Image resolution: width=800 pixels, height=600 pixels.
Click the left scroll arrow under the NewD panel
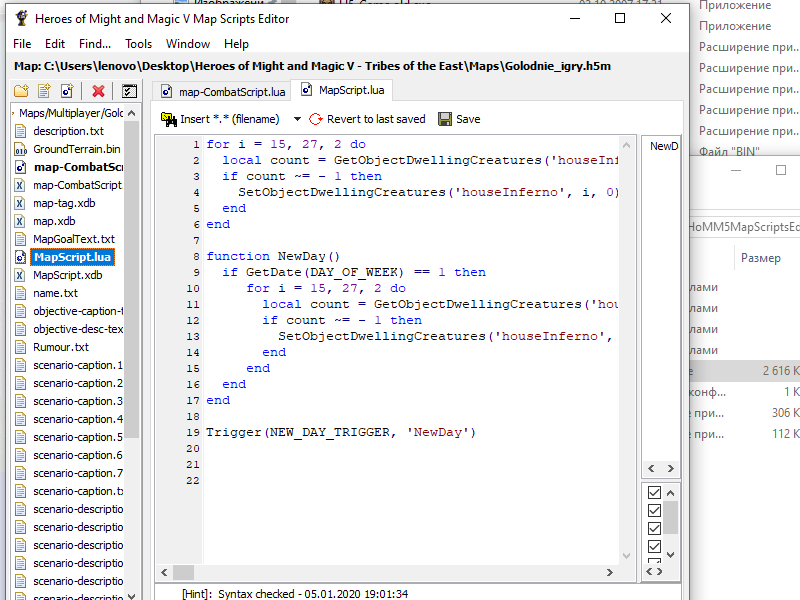click(651, 468)
